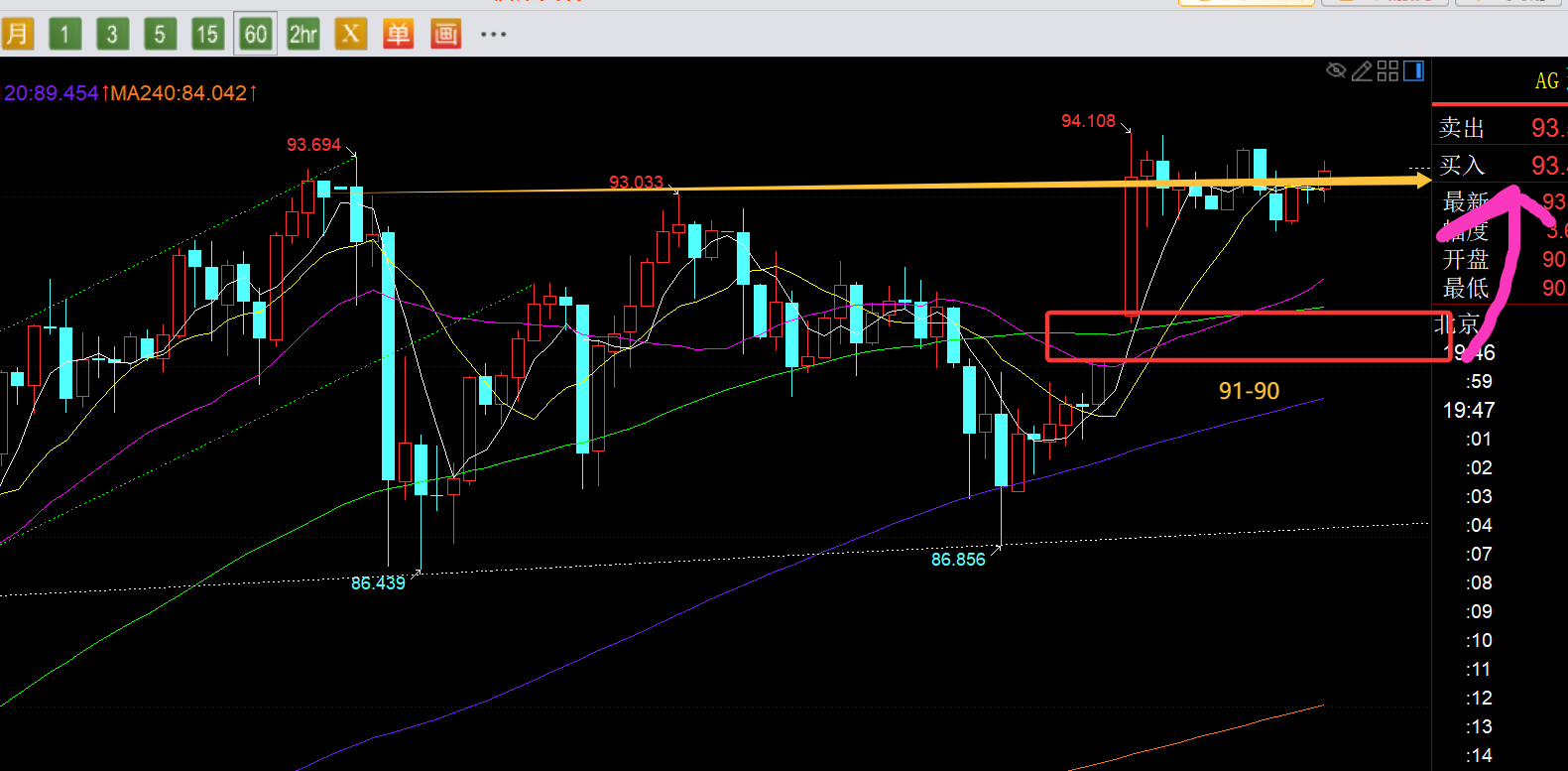Expand the three-dots more toolbar options

[x=493, y=35]
